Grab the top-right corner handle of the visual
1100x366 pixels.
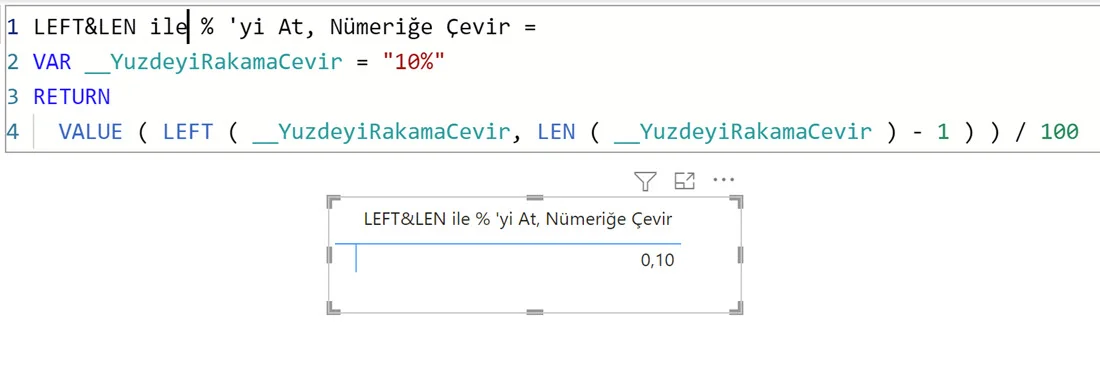(736, 203)
